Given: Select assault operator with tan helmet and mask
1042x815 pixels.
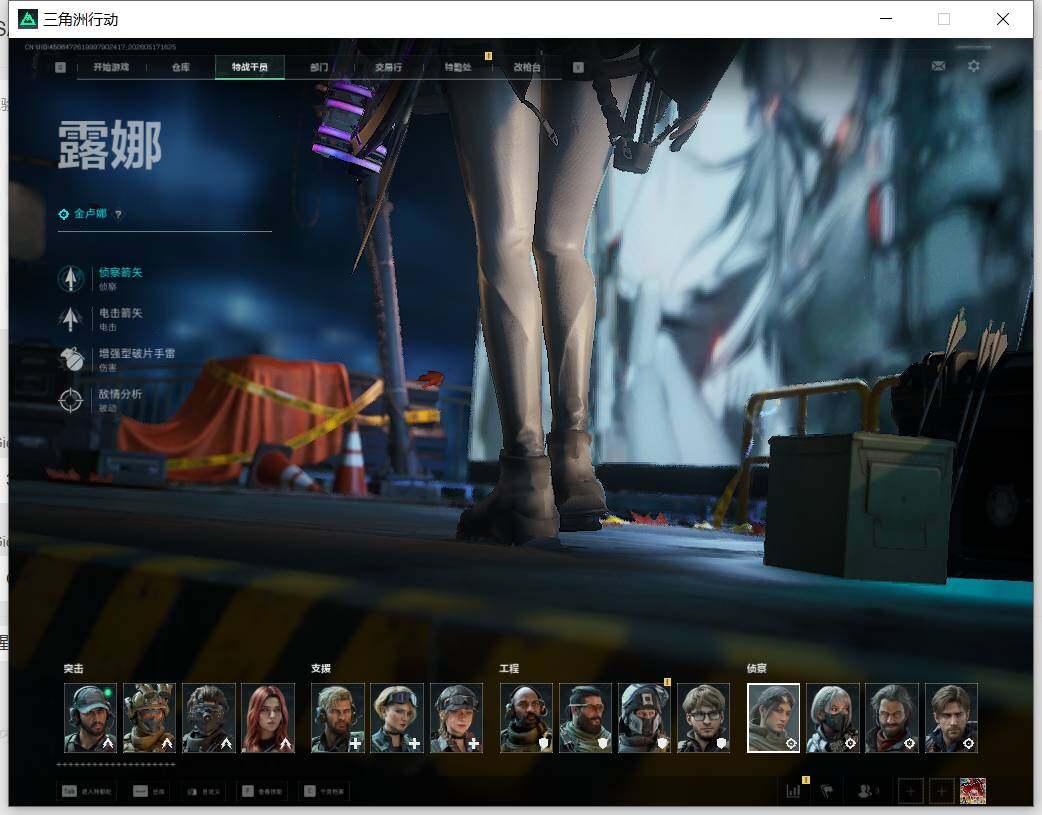Looking at the screenshot, I should coord(150,718).
